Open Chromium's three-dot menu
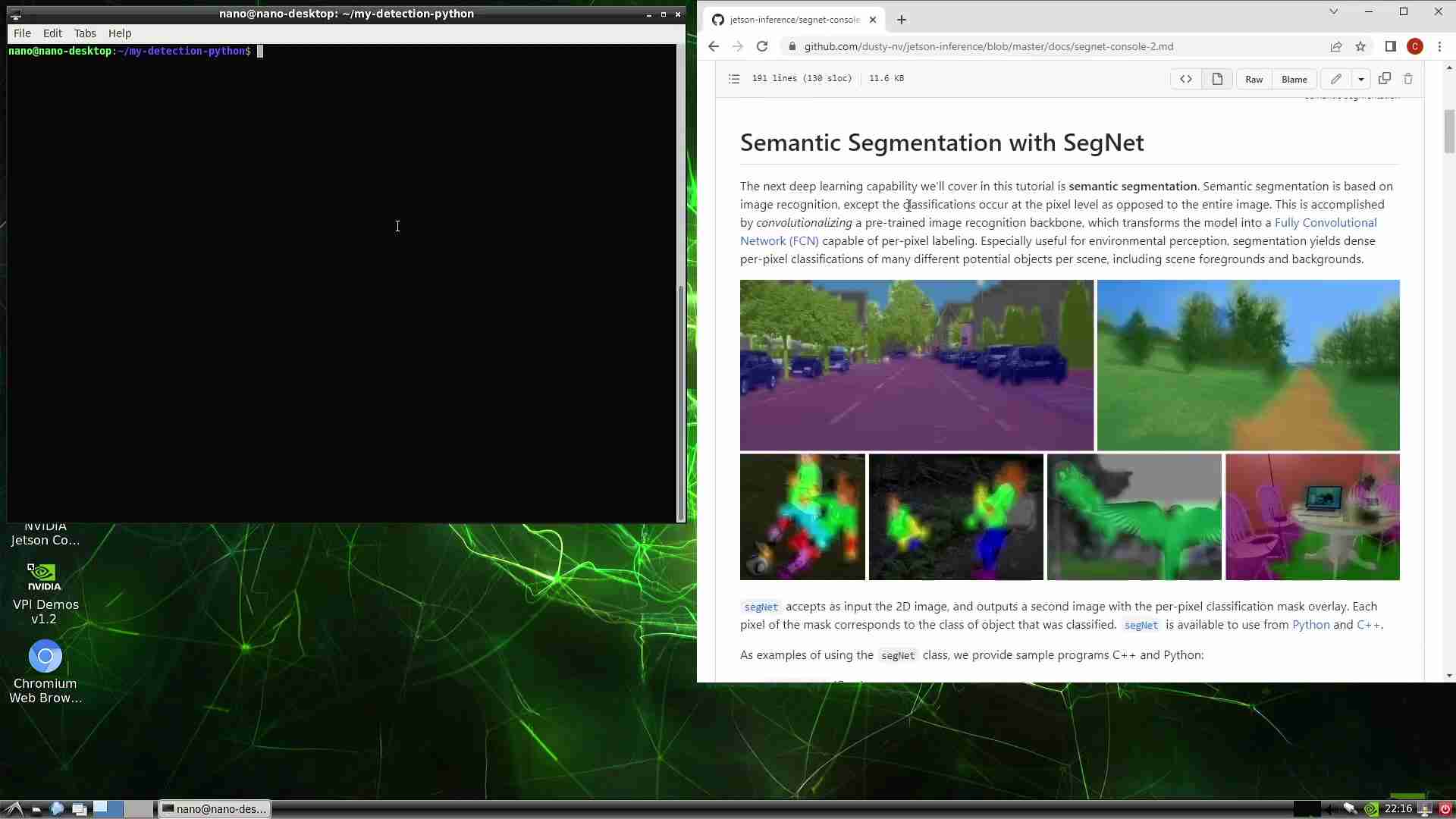1456x819 pixels. (x=1440, y=46)
